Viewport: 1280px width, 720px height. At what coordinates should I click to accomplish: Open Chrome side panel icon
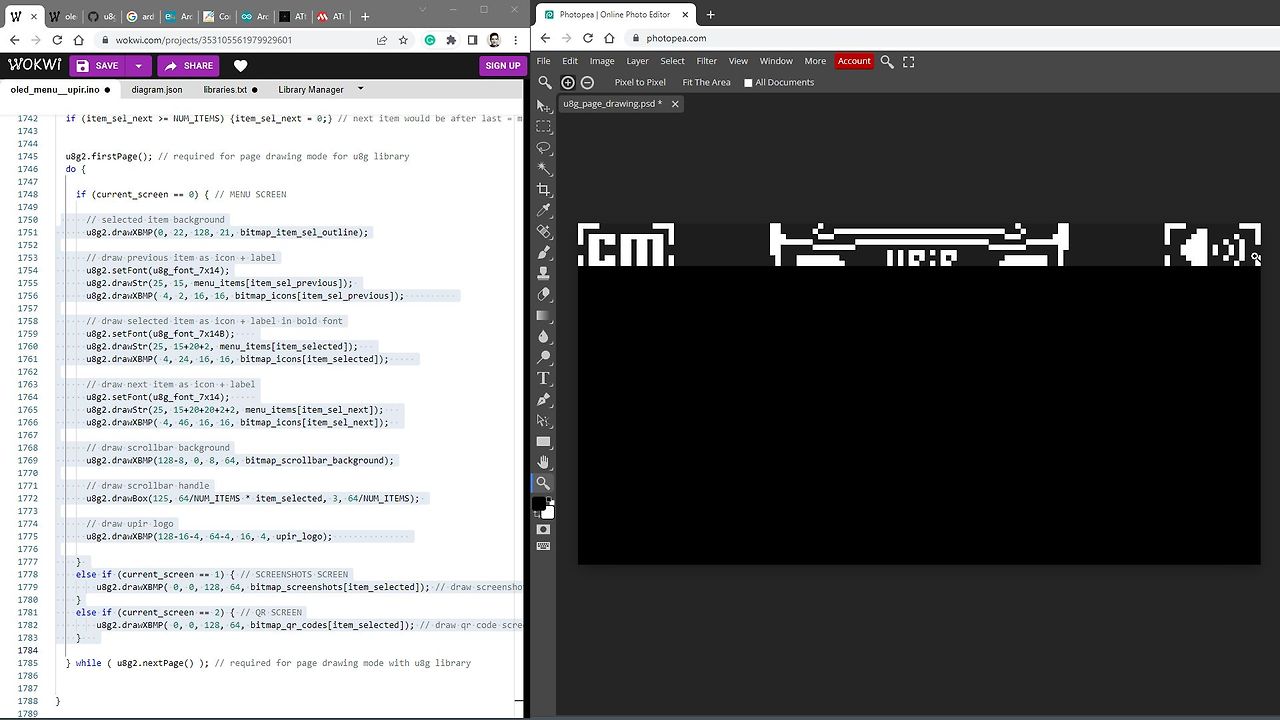coord(472,40)
